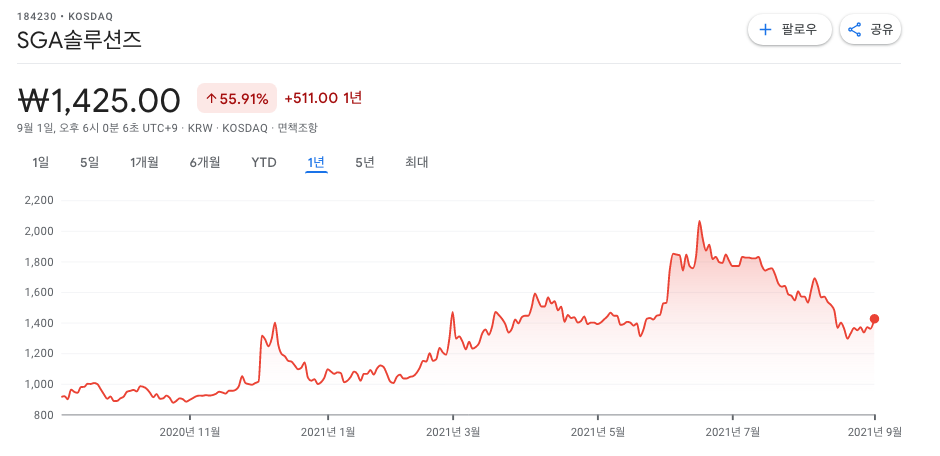
Task: Select the 1일 range tab
Action: [x=41, y=162]
